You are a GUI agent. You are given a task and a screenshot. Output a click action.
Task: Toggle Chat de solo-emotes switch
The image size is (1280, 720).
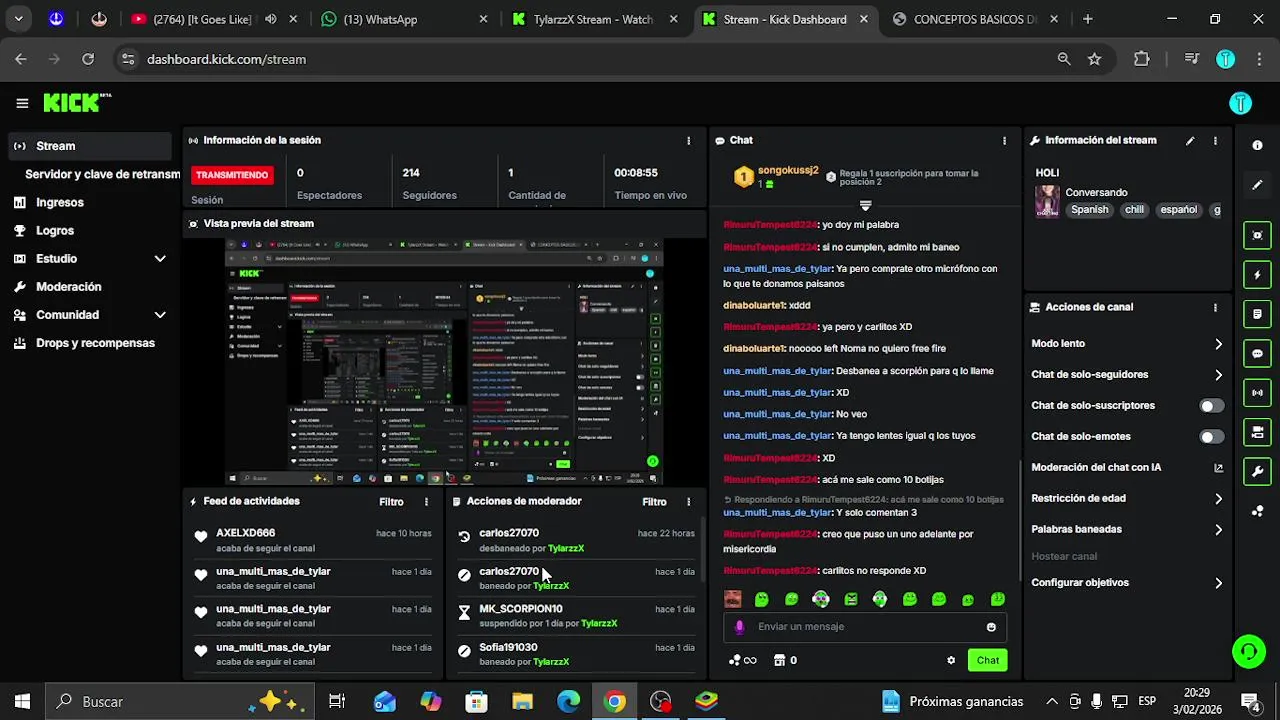1211,437
